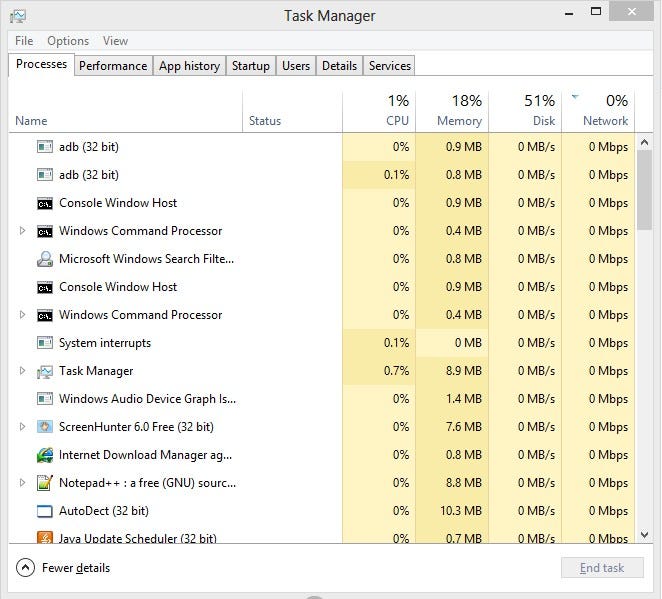Click the Task Manager process row icon
662x599 pixels.
[x=45, y=371]
